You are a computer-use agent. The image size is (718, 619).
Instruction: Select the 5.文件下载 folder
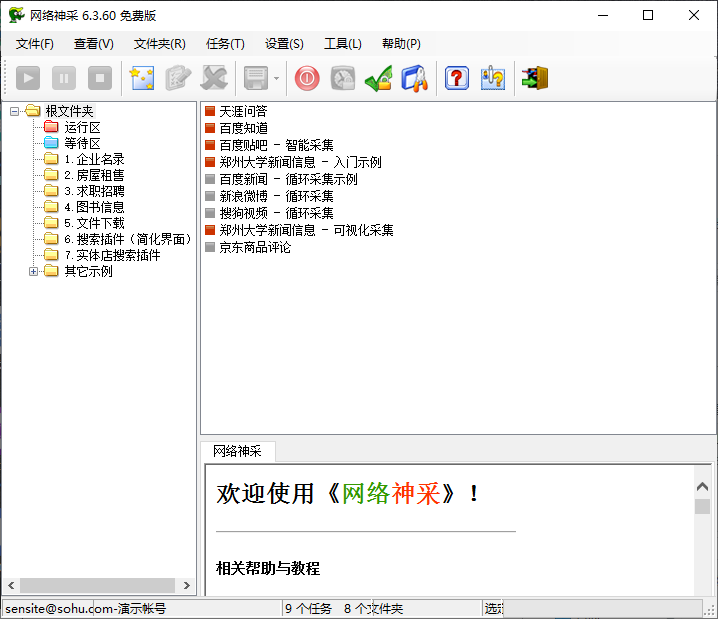[94, 223]
